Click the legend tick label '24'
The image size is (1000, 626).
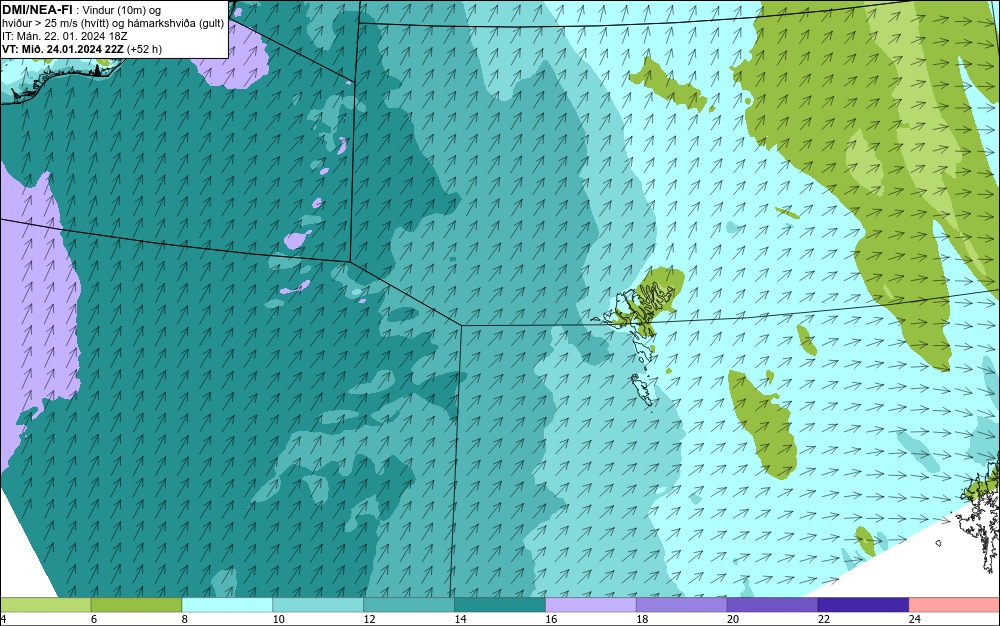pyautogui.click(x=915, y=619)
